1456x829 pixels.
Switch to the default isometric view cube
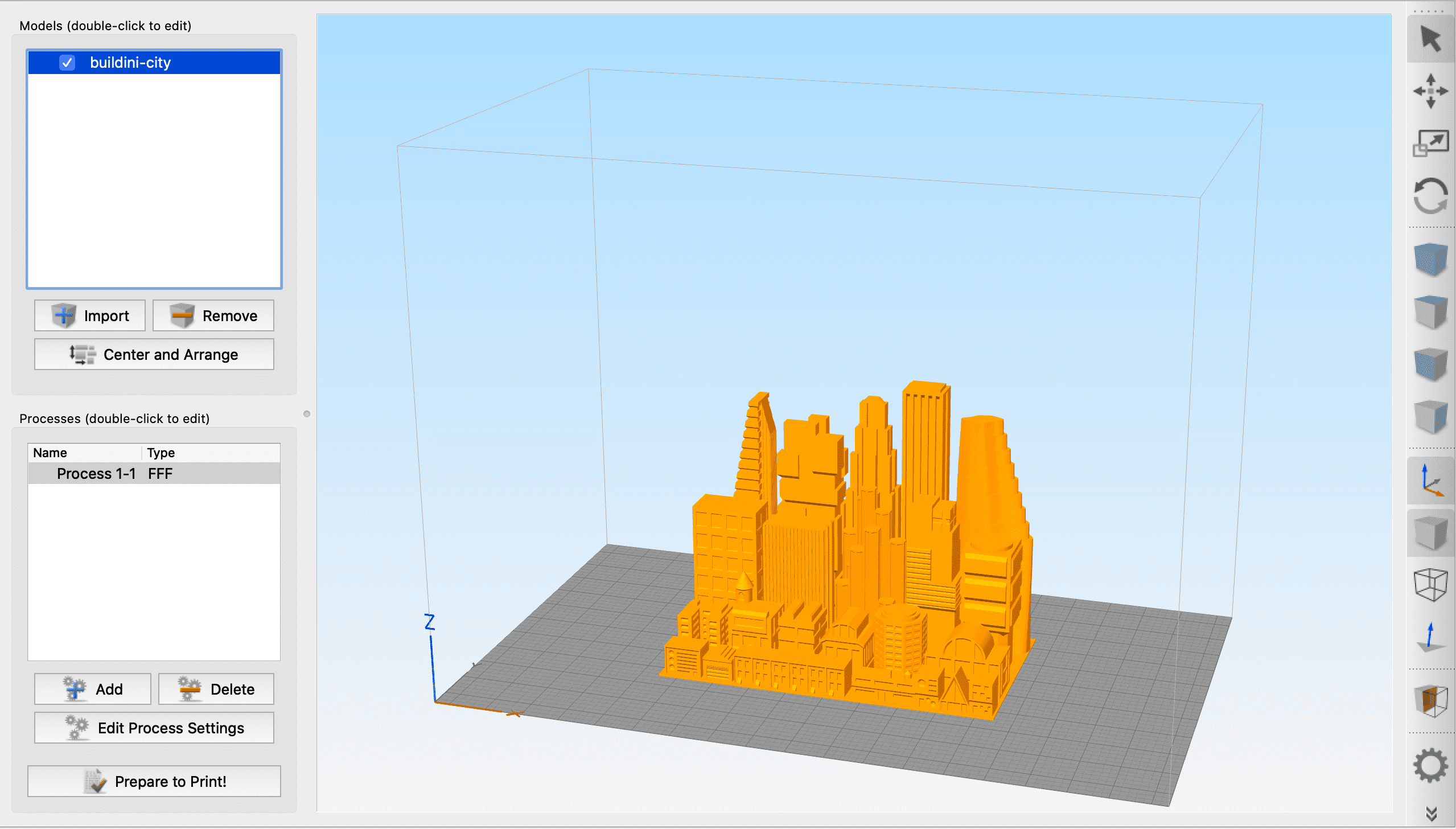click(x=1430, y=259)
